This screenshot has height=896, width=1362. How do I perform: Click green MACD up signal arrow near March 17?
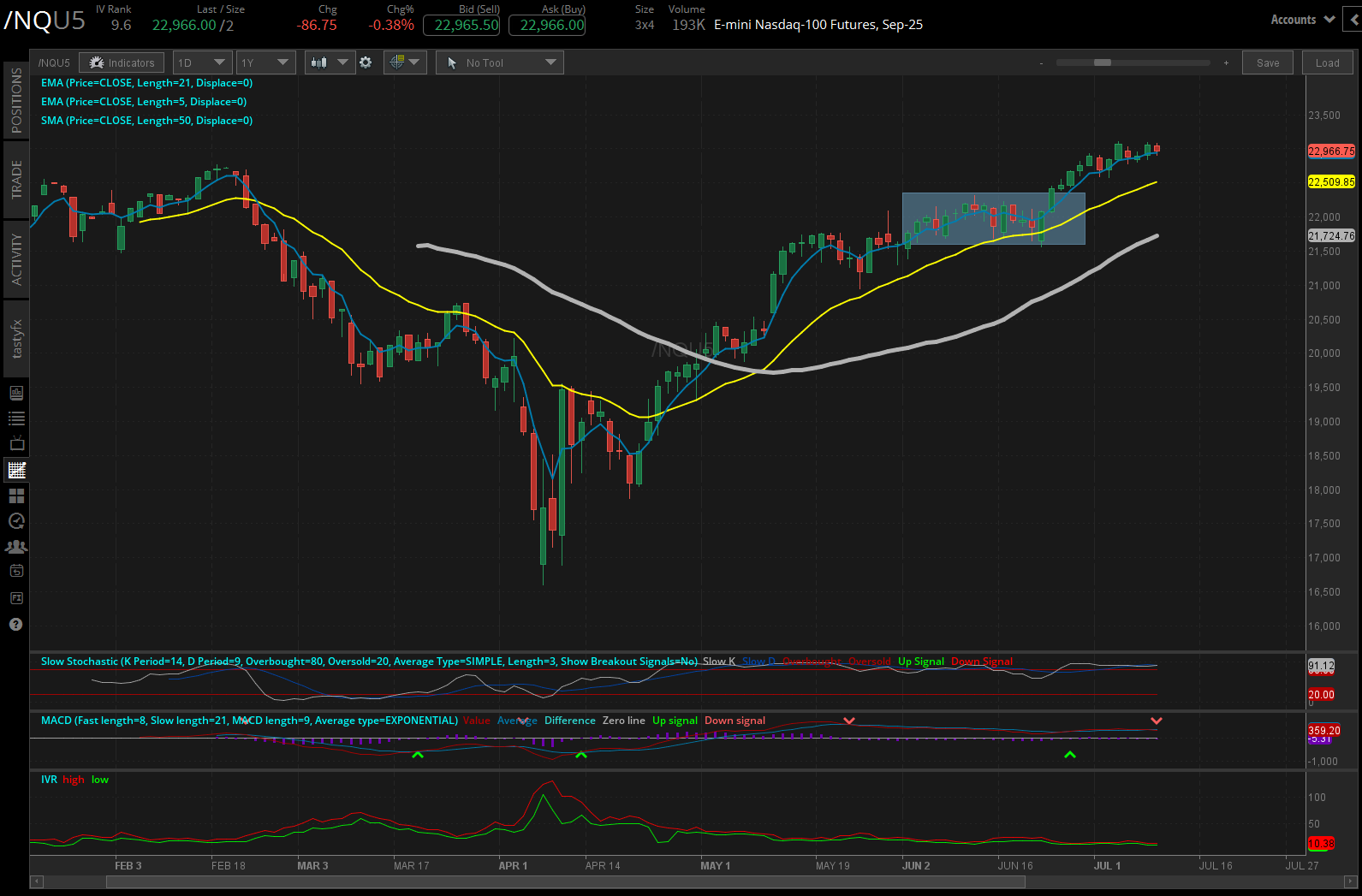(418, 755)
